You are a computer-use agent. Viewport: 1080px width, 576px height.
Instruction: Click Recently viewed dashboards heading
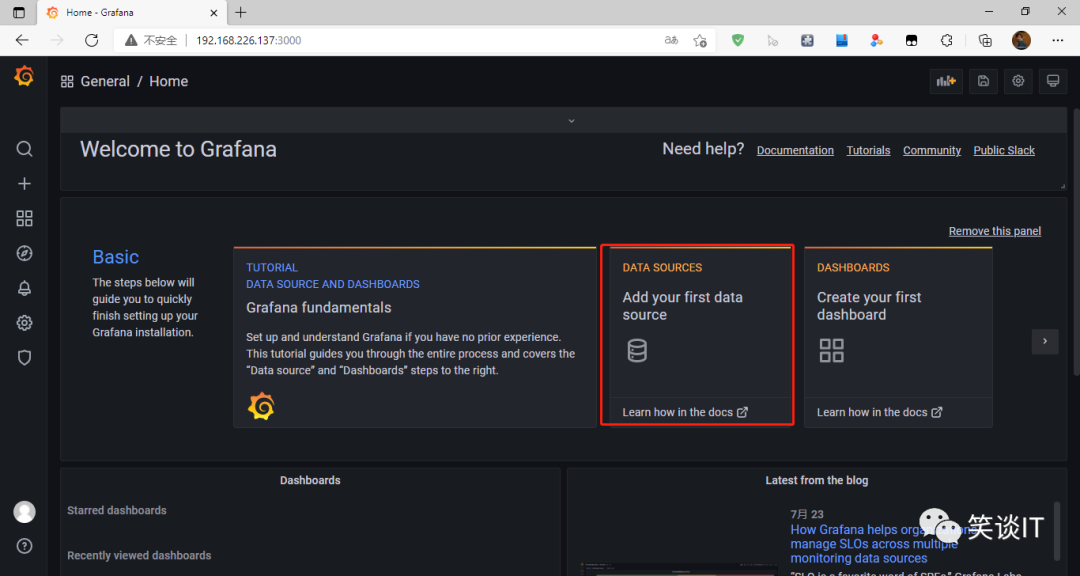click(x=139, y=555)
